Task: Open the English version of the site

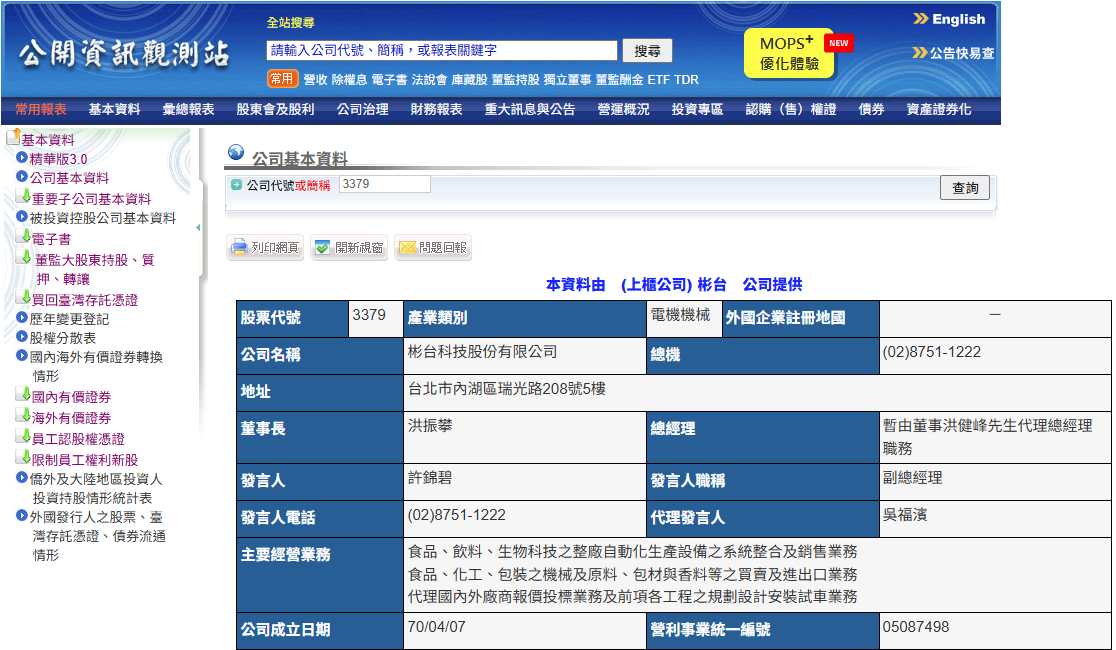Action: click(958, 18)
